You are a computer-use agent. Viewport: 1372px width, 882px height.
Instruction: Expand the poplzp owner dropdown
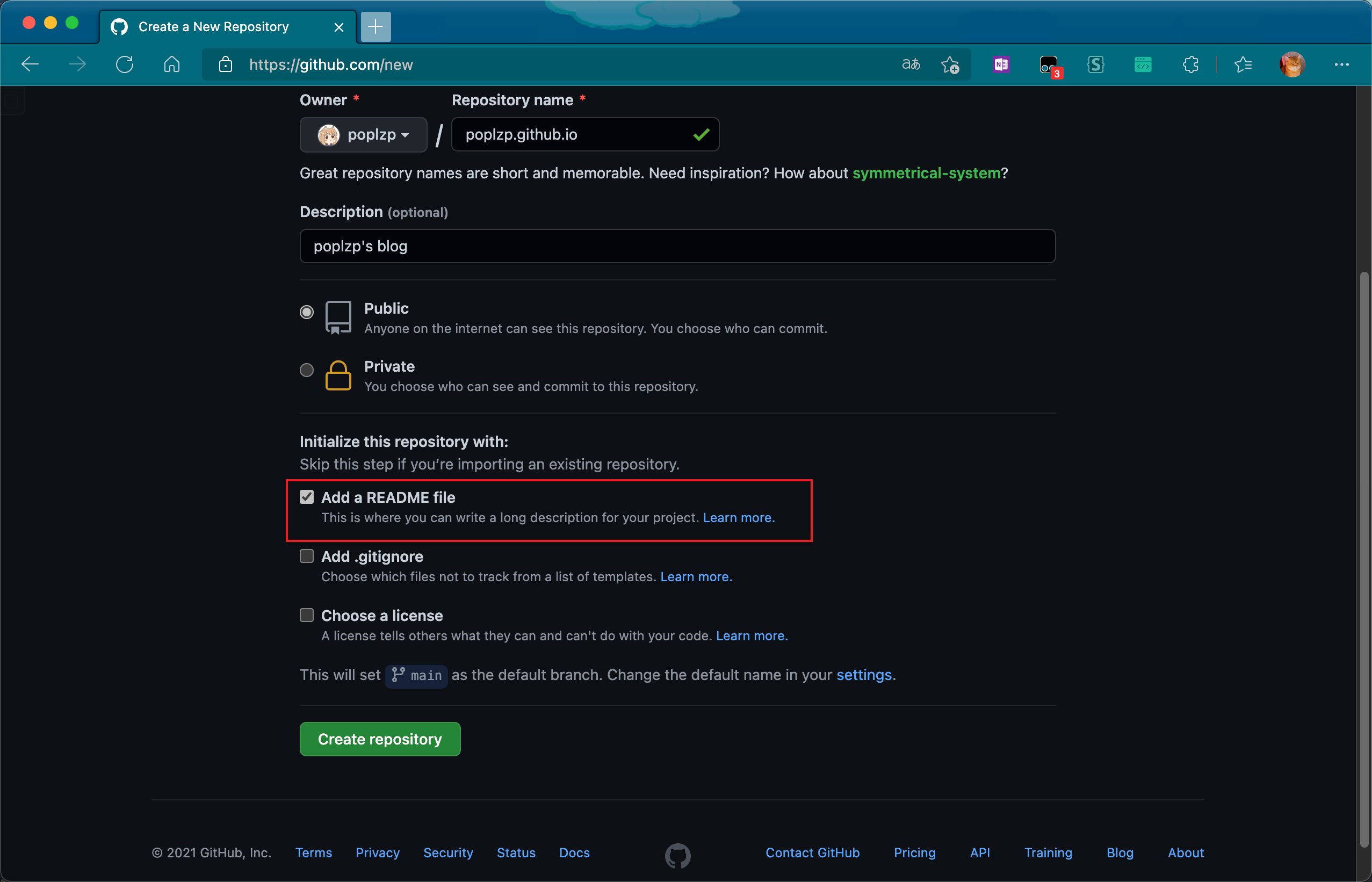click(363, 135)
